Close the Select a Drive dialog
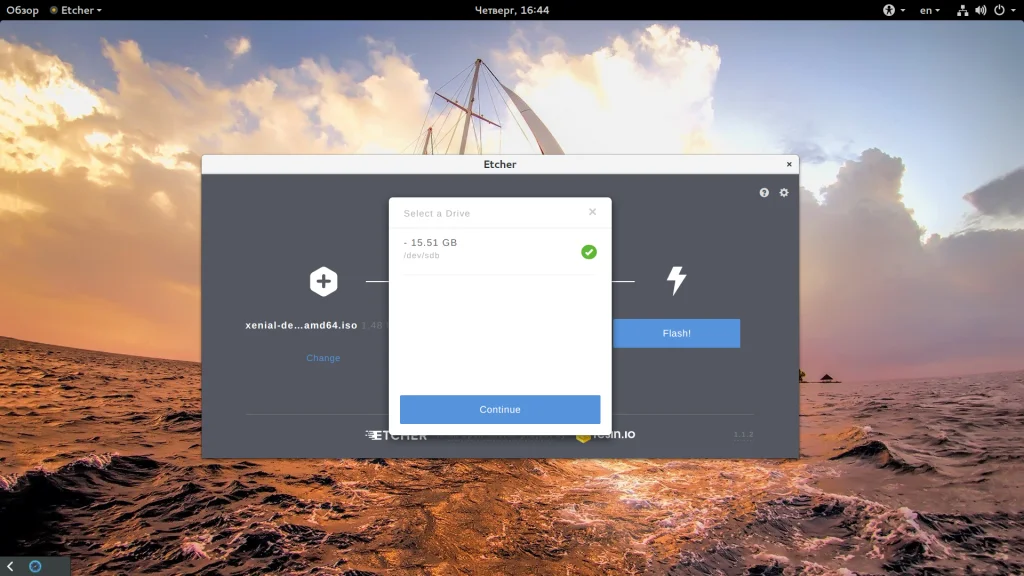 592,212
